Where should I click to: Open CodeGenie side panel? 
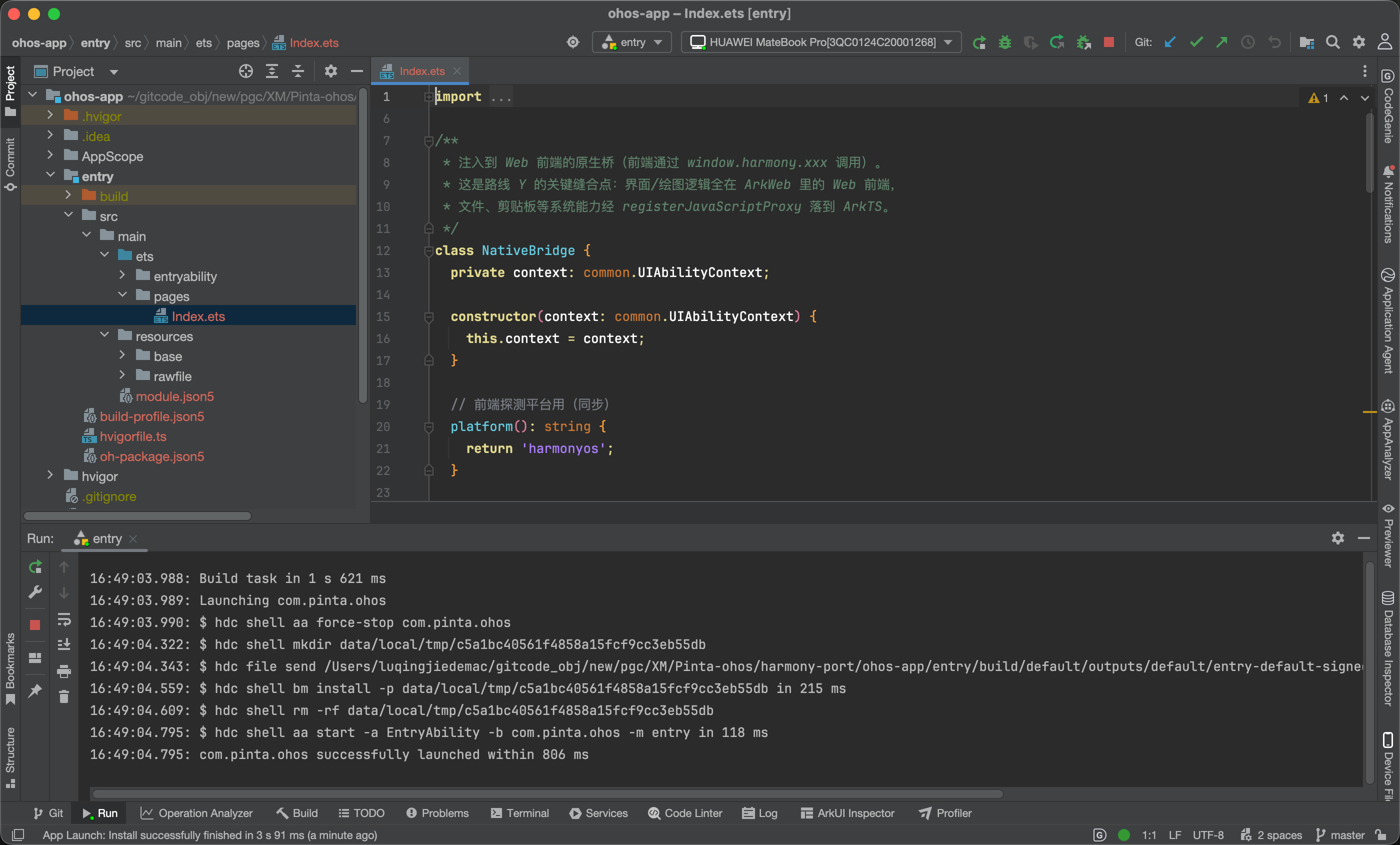pos(1388,106)
